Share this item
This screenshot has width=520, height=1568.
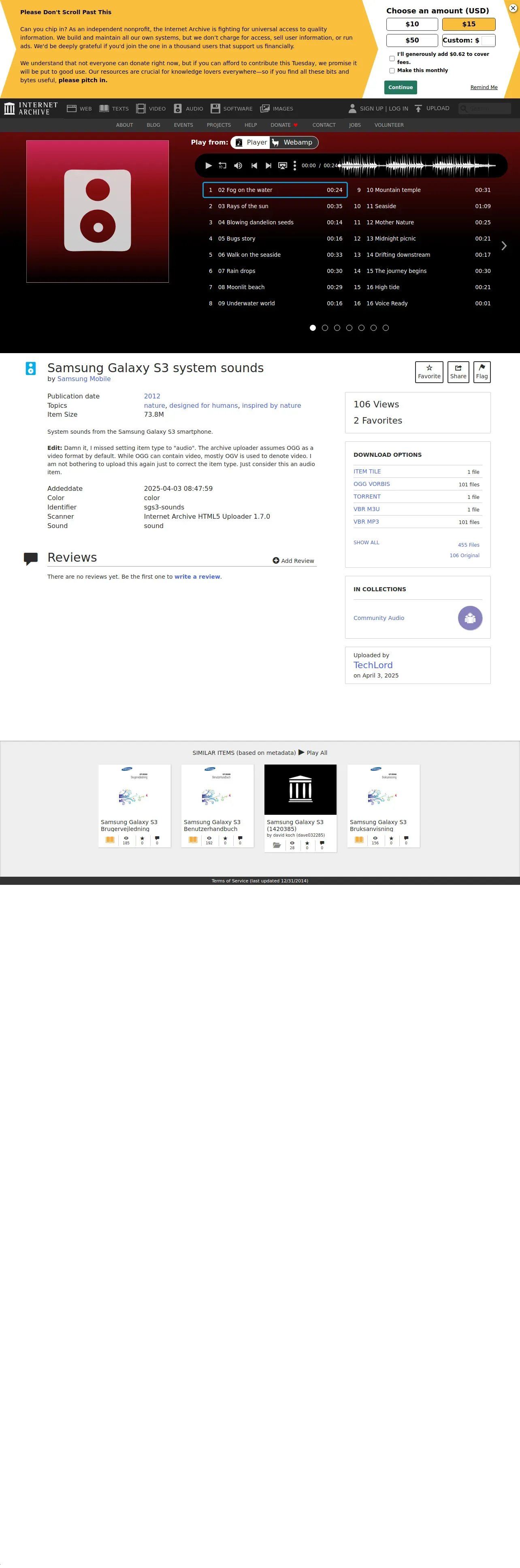[458, 372]
